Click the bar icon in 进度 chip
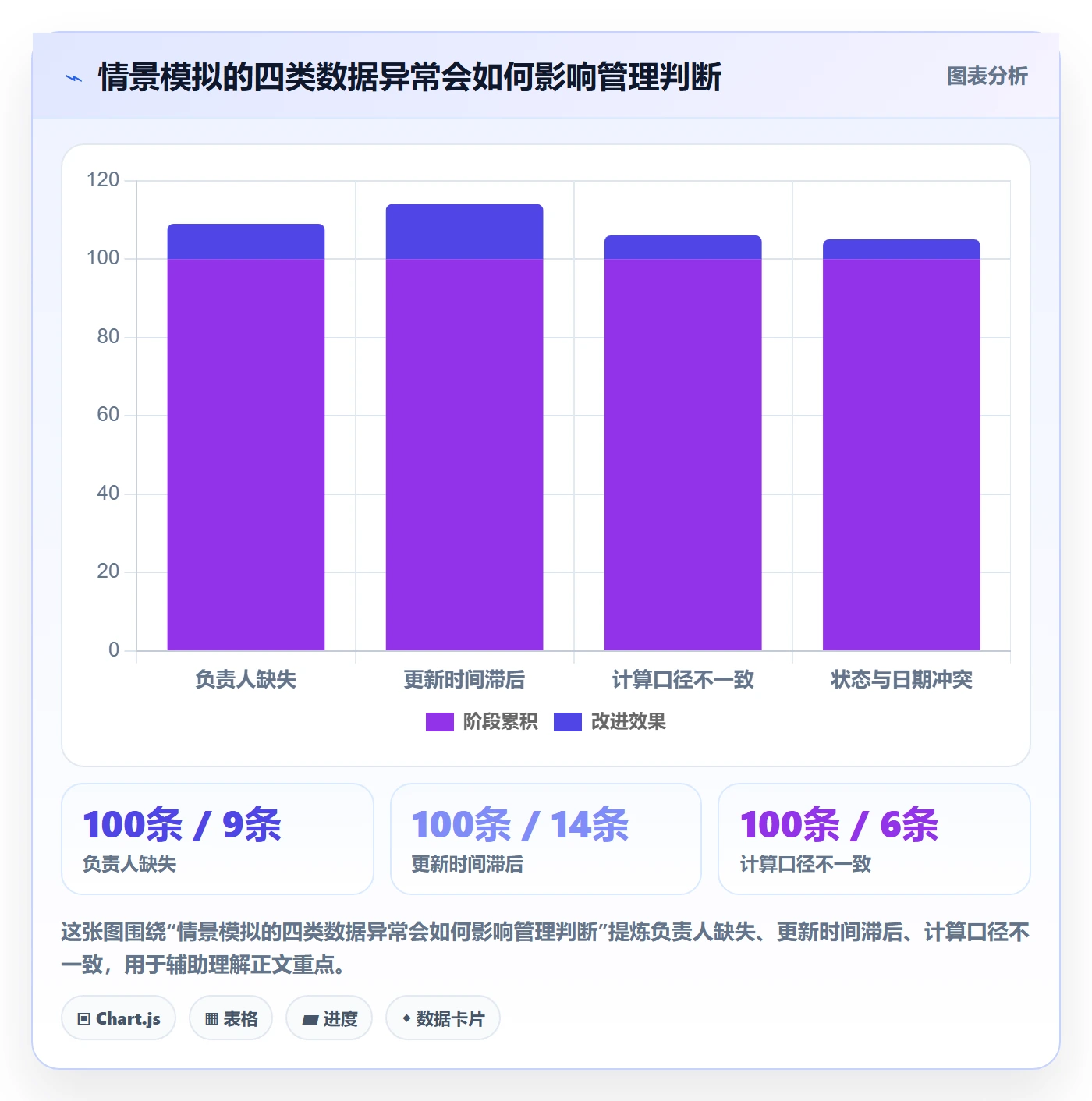1092x1101 pixels. coord(310,1019)
